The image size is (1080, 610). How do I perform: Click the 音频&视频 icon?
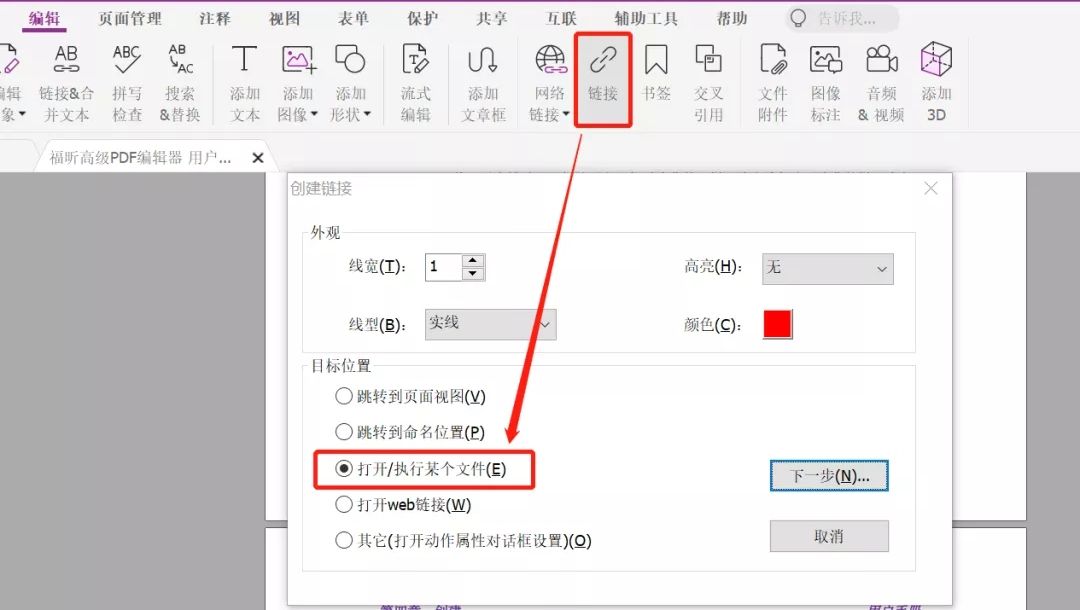click(x=881, y=75)
